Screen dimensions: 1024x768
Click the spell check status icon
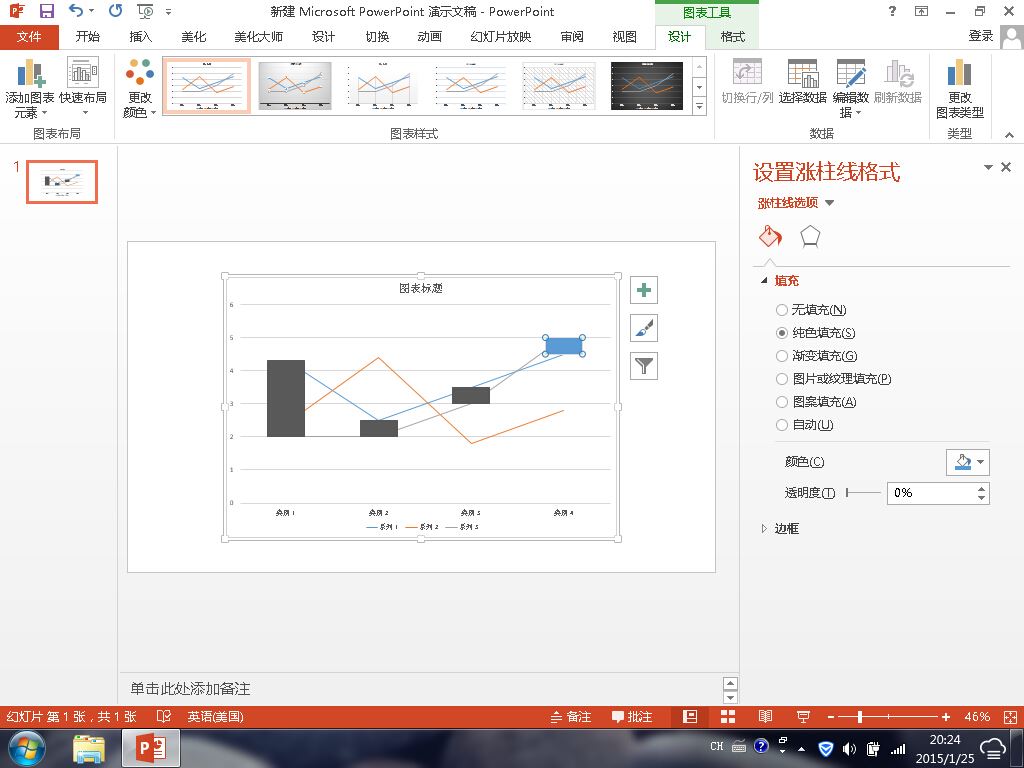pos(164,716)
